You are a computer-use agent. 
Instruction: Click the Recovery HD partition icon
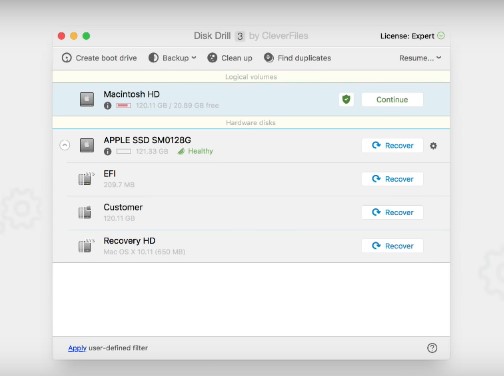click(86, 246)
